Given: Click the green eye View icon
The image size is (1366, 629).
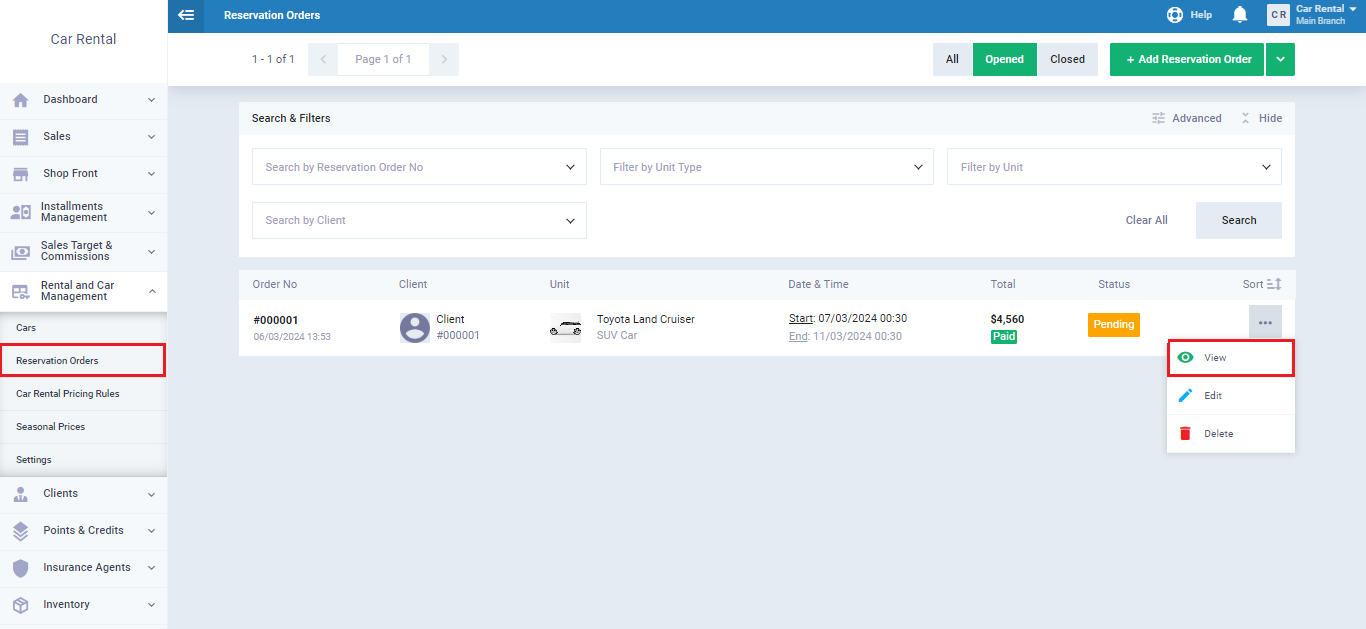Looking at the screenshot, I should coord(1186,357).
